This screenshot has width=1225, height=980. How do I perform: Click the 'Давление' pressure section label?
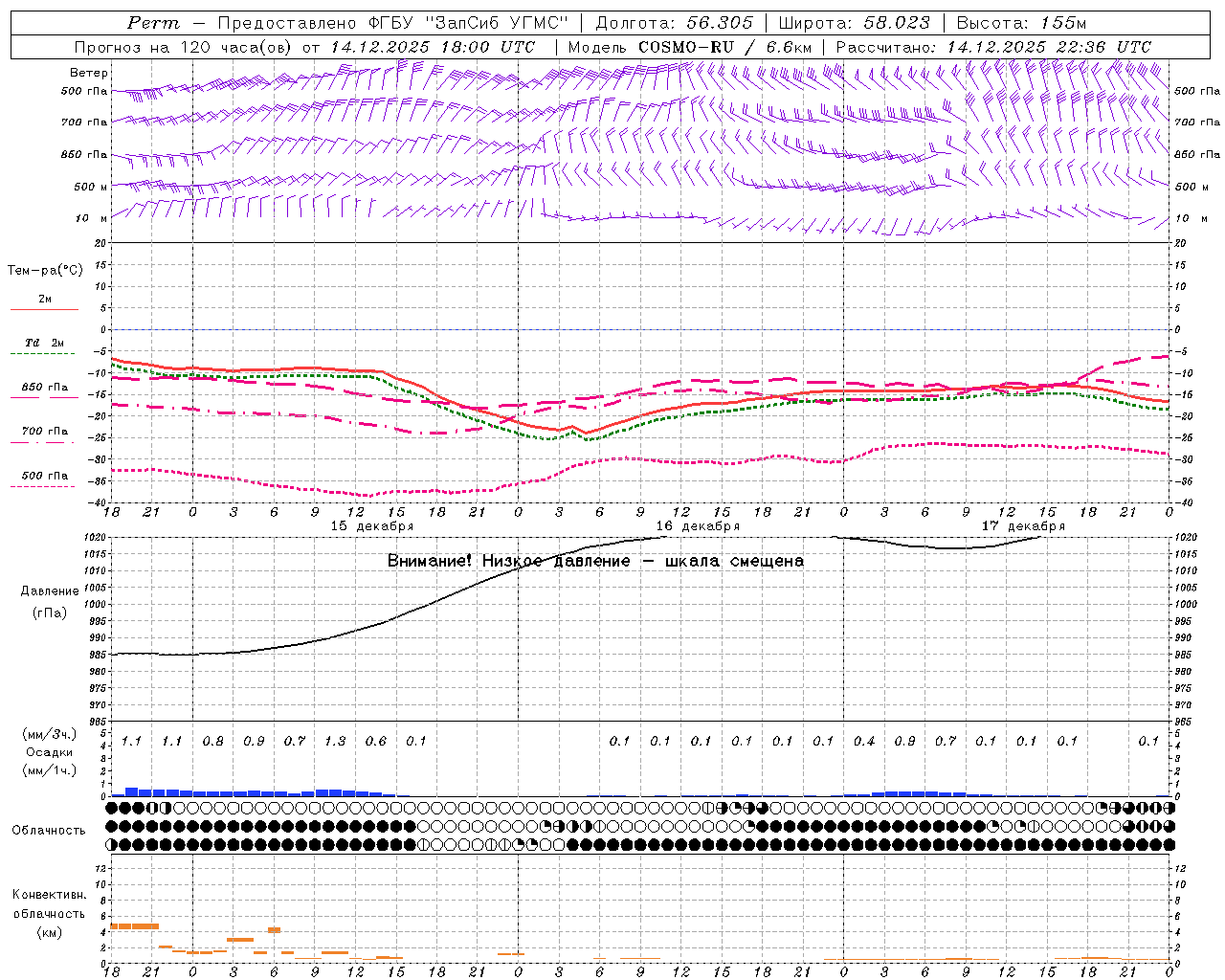pyautogui.click(x=50, y=591)
